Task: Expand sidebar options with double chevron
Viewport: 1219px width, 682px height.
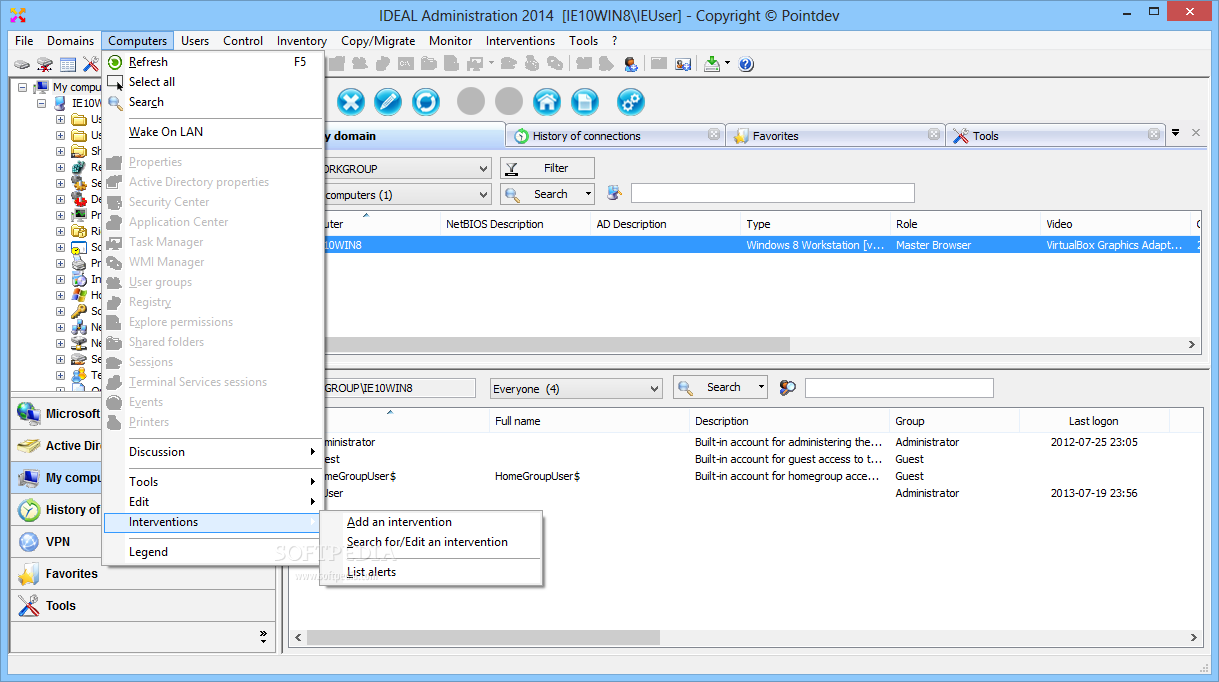Action: tap(263, 635)
